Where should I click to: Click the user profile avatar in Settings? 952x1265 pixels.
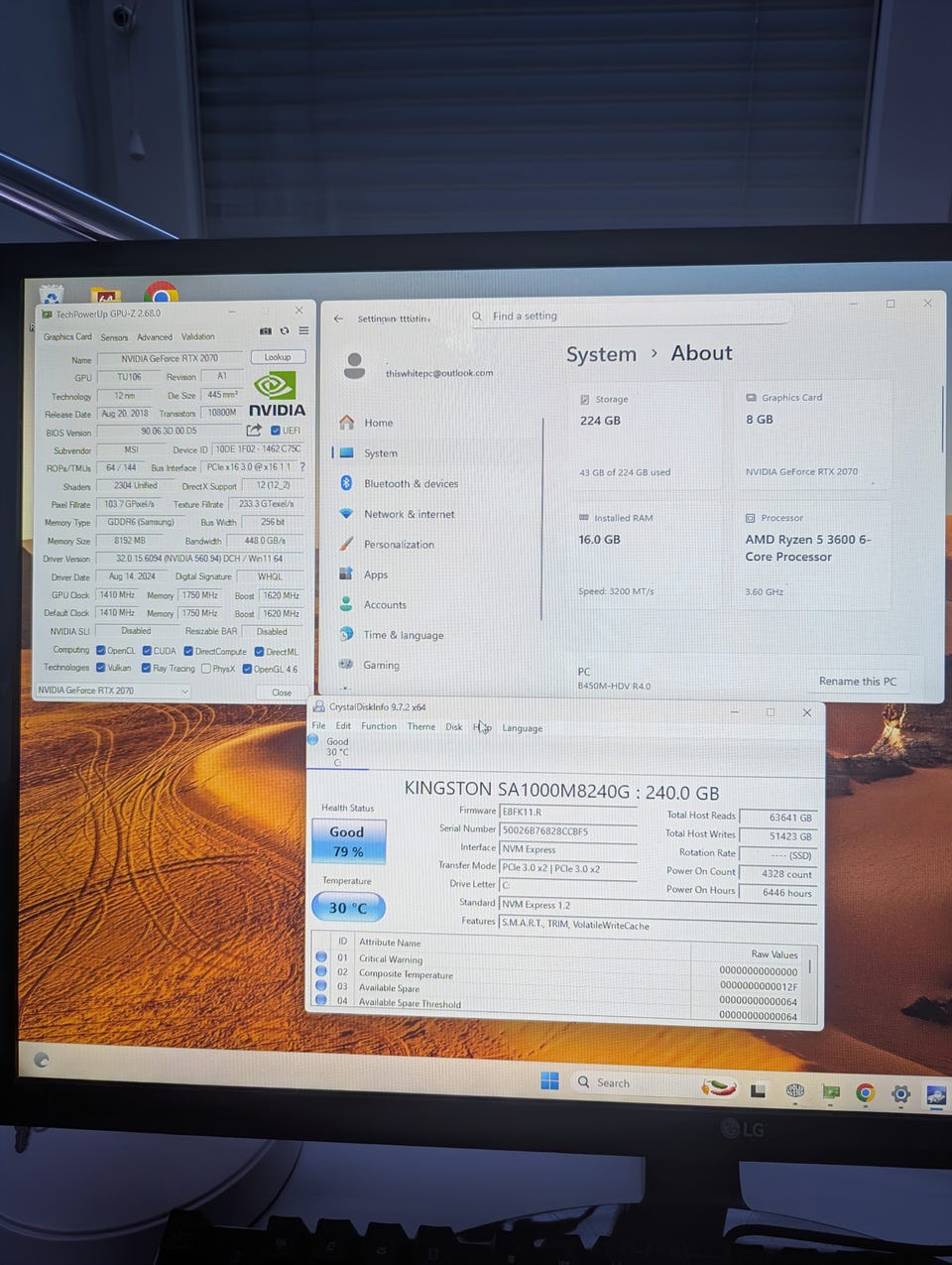354,366
